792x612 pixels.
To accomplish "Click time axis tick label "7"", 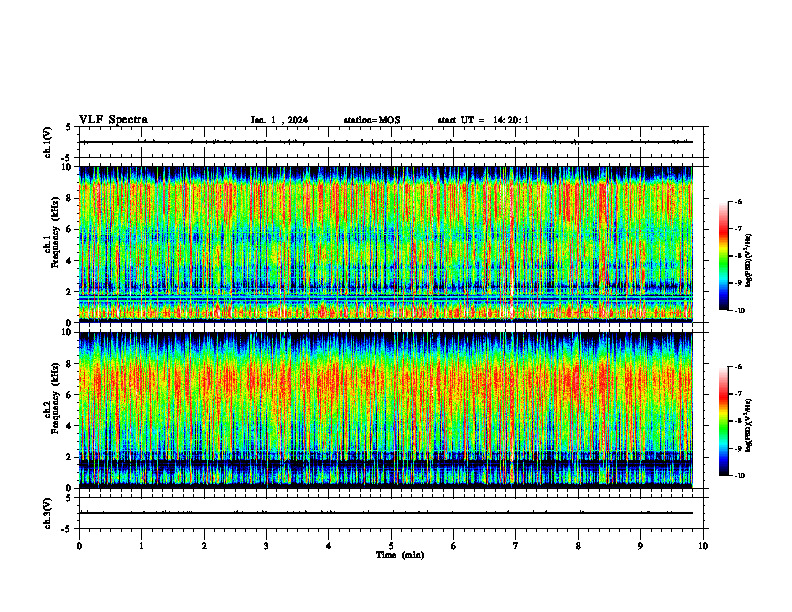I will 515,546.
